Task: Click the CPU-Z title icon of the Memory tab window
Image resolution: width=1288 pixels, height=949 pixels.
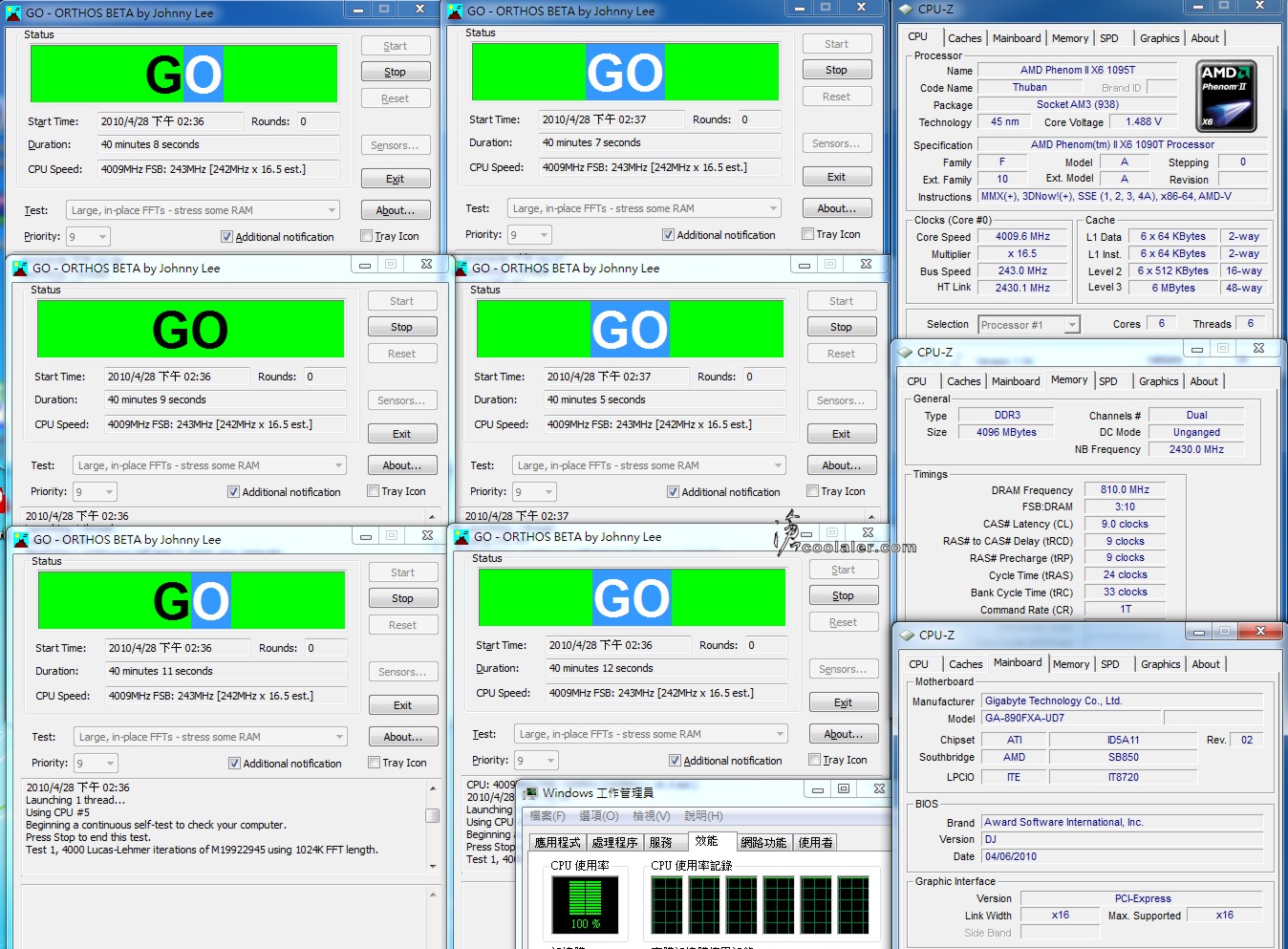Action: tap(904, 352)
